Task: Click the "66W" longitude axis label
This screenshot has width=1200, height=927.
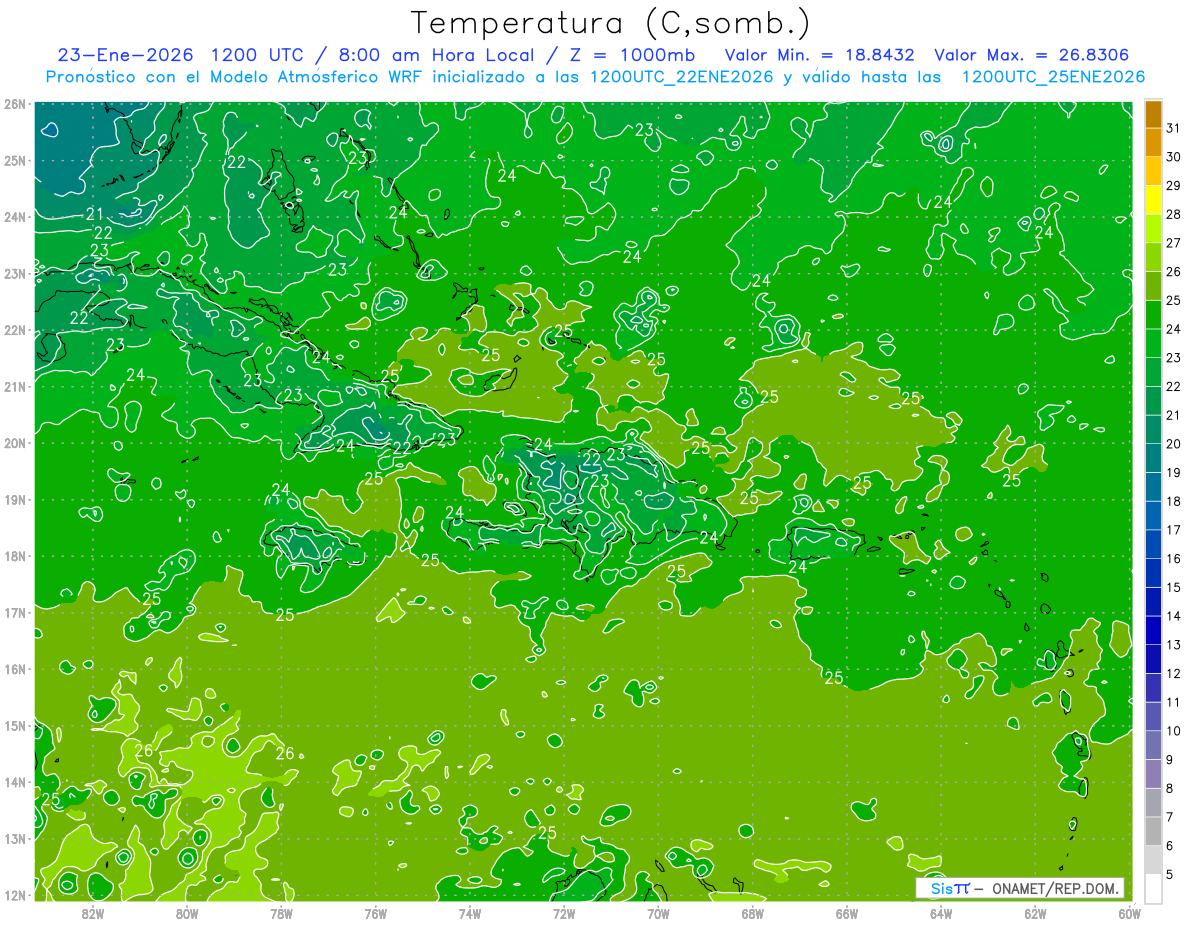Action: (847, 912)
